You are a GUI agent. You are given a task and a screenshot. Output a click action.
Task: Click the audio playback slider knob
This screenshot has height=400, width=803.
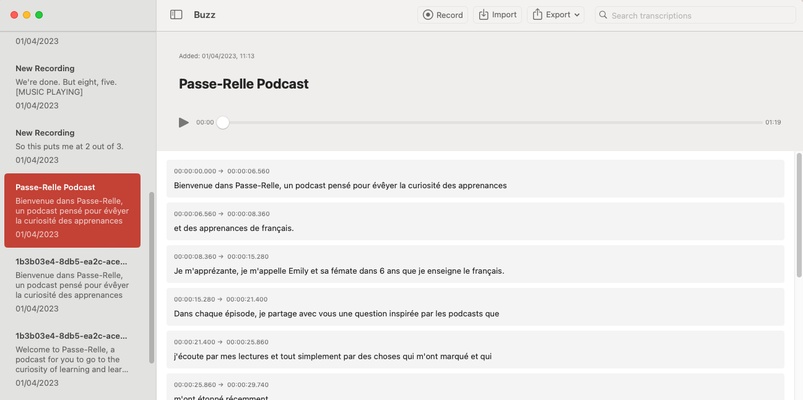[x=223, y=122]
